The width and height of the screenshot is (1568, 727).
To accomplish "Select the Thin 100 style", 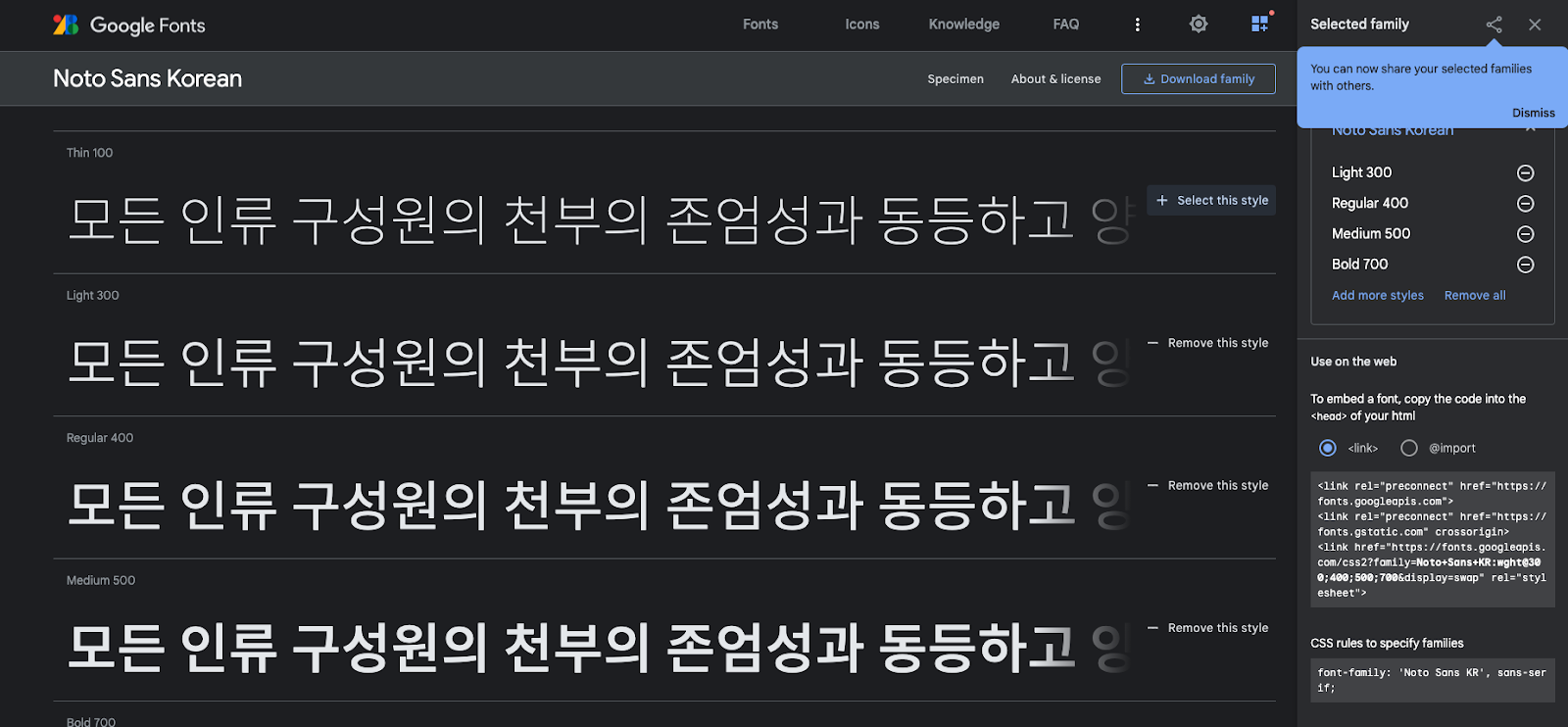I will click(1211, 200).
